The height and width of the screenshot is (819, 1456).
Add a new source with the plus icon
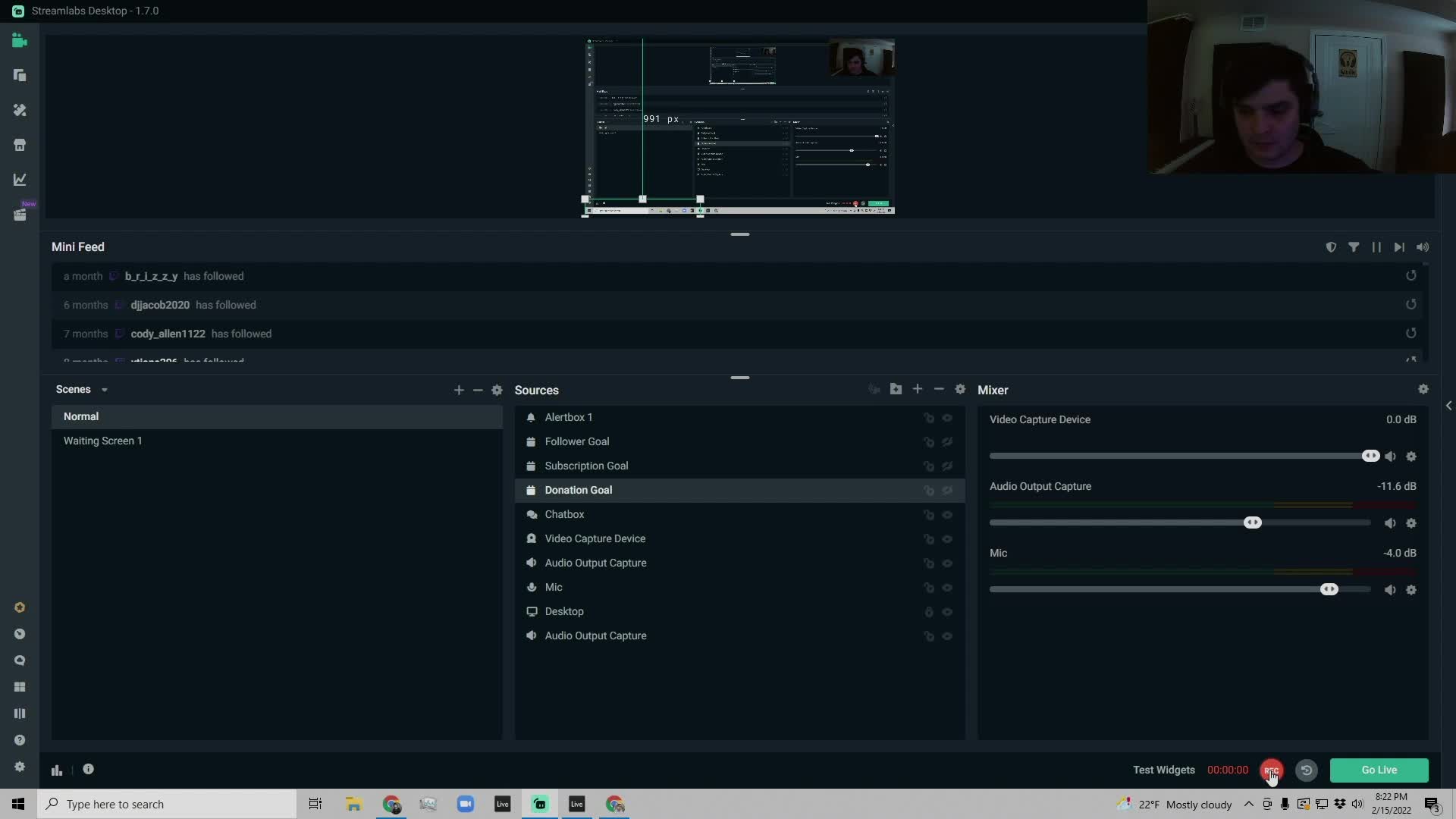(x=918, y=389)
